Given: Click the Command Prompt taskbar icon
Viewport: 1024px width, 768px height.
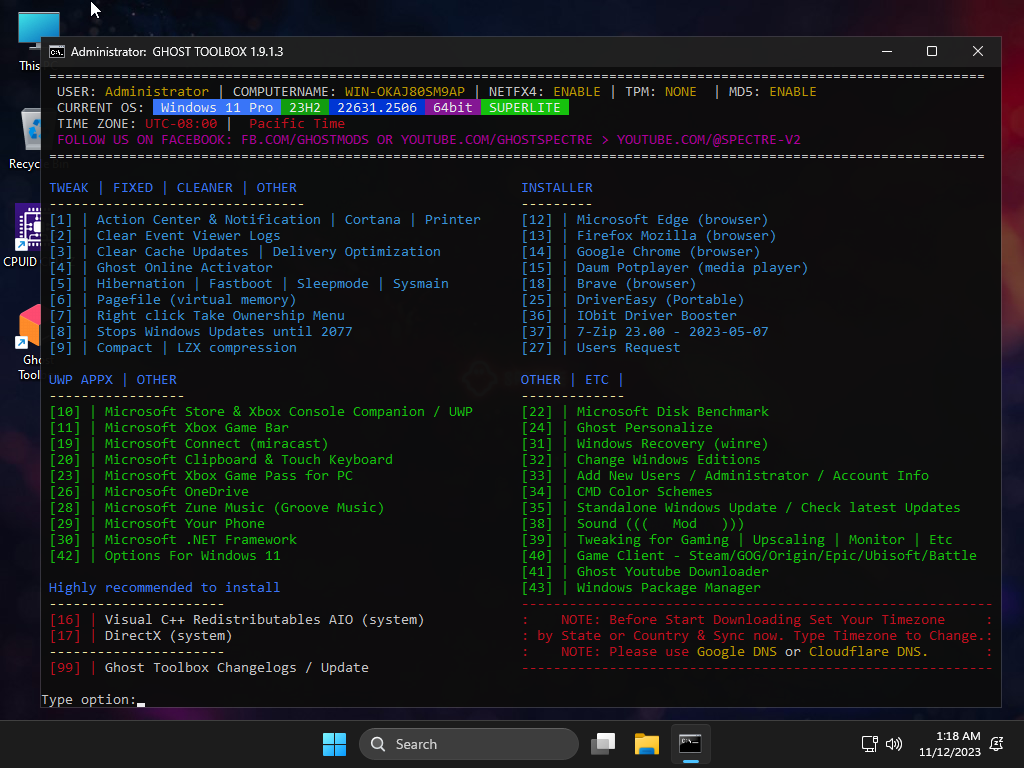Looking at the screenshot, I should 690,744.
